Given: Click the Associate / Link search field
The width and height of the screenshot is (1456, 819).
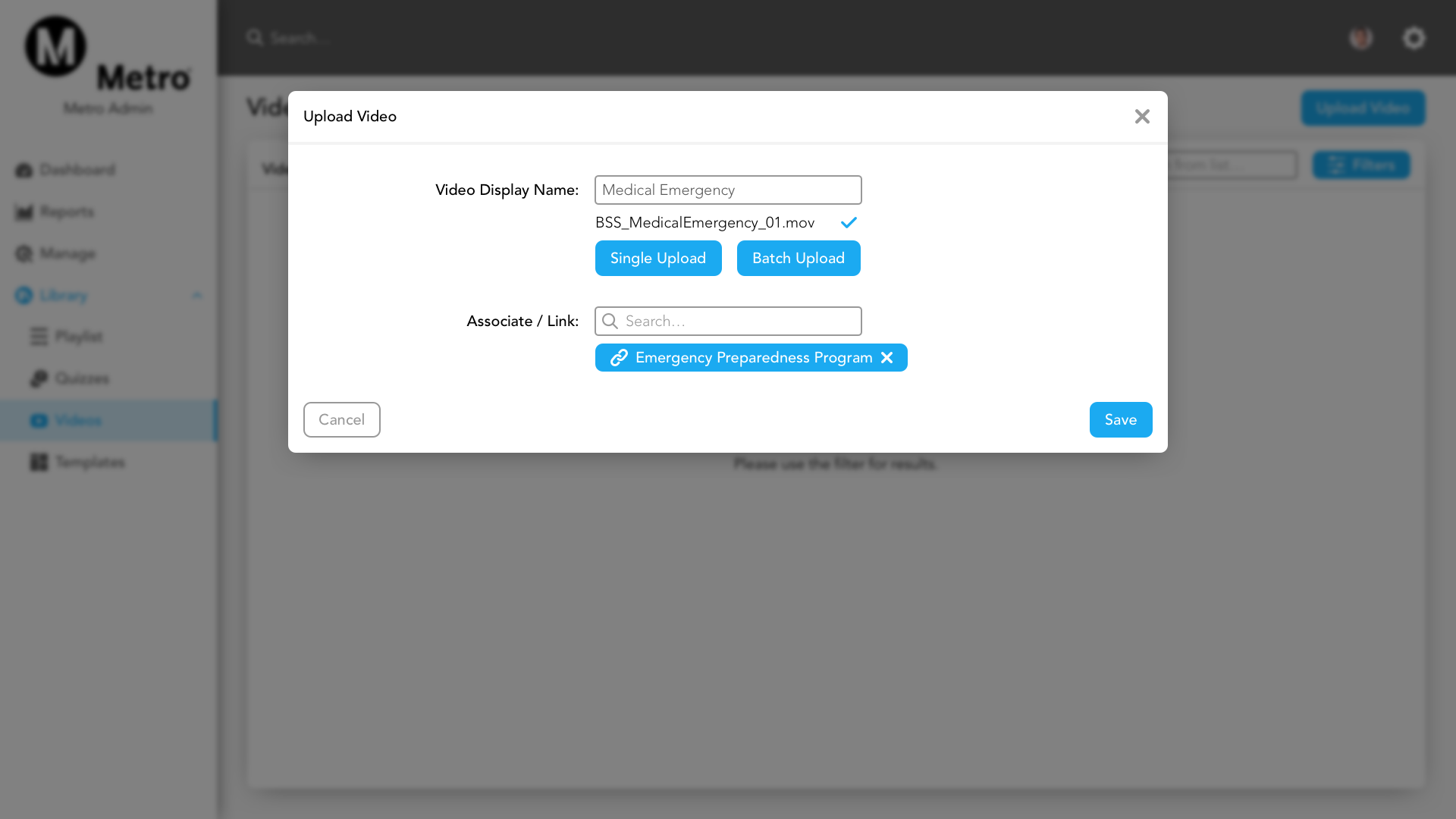Looking at the screenshot, I should pos(739,321).
